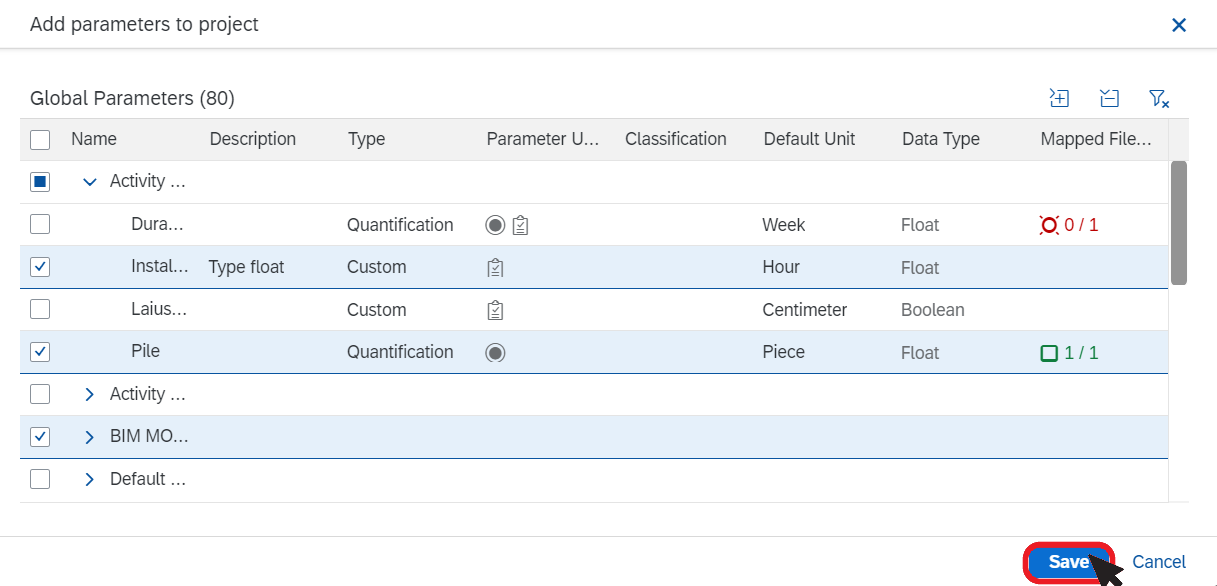Click the expand all rows icon
Image resolution: width=1217 pixels, height=586 pixels.
(1059, 98)
